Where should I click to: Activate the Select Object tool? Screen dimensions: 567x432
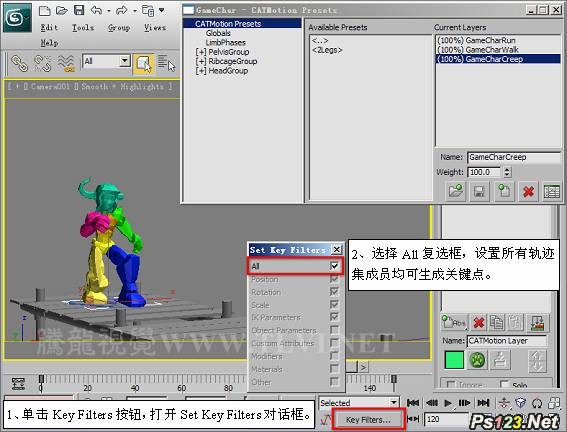coord(144,64)
